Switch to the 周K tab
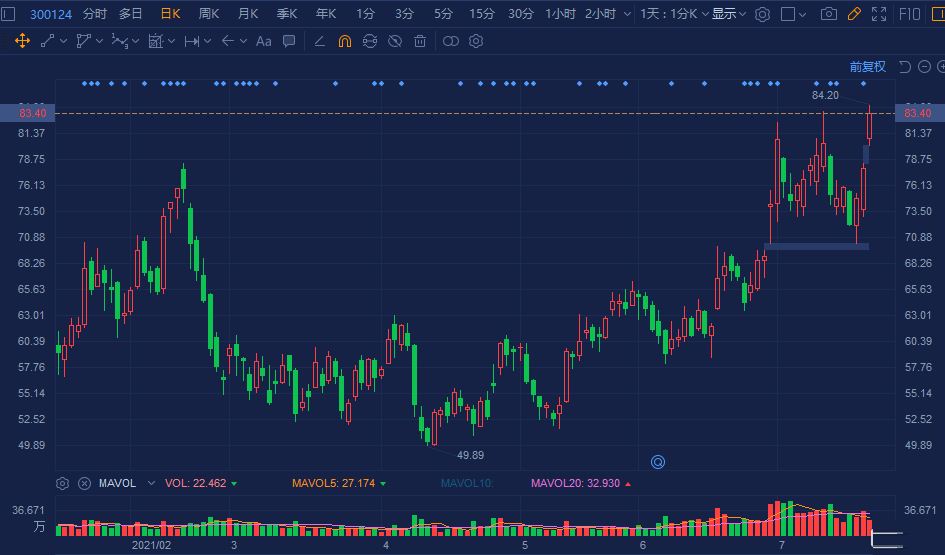 click(209, 14)
